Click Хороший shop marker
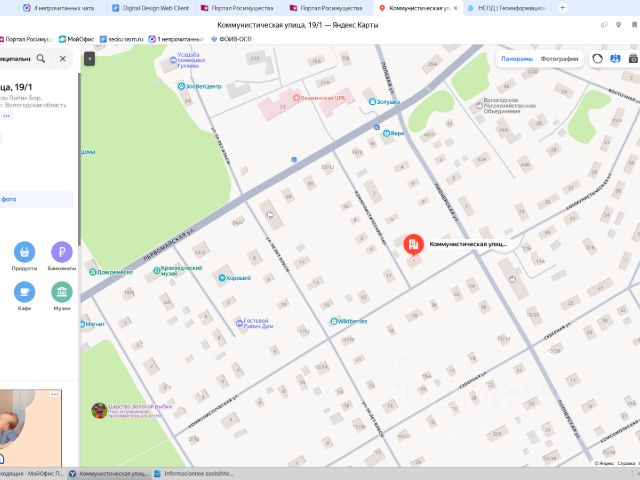Image resolution: width=640 pixels, height=480 pixels. pyautogui.click(x=222, y=278)
